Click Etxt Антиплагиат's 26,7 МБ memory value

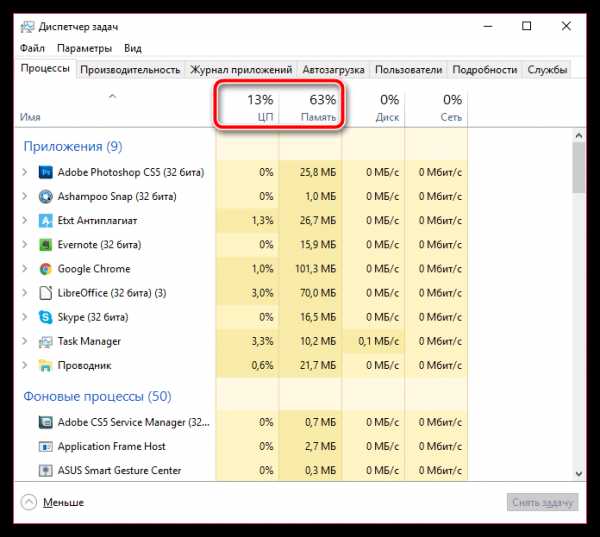click(x=318, y=221)
